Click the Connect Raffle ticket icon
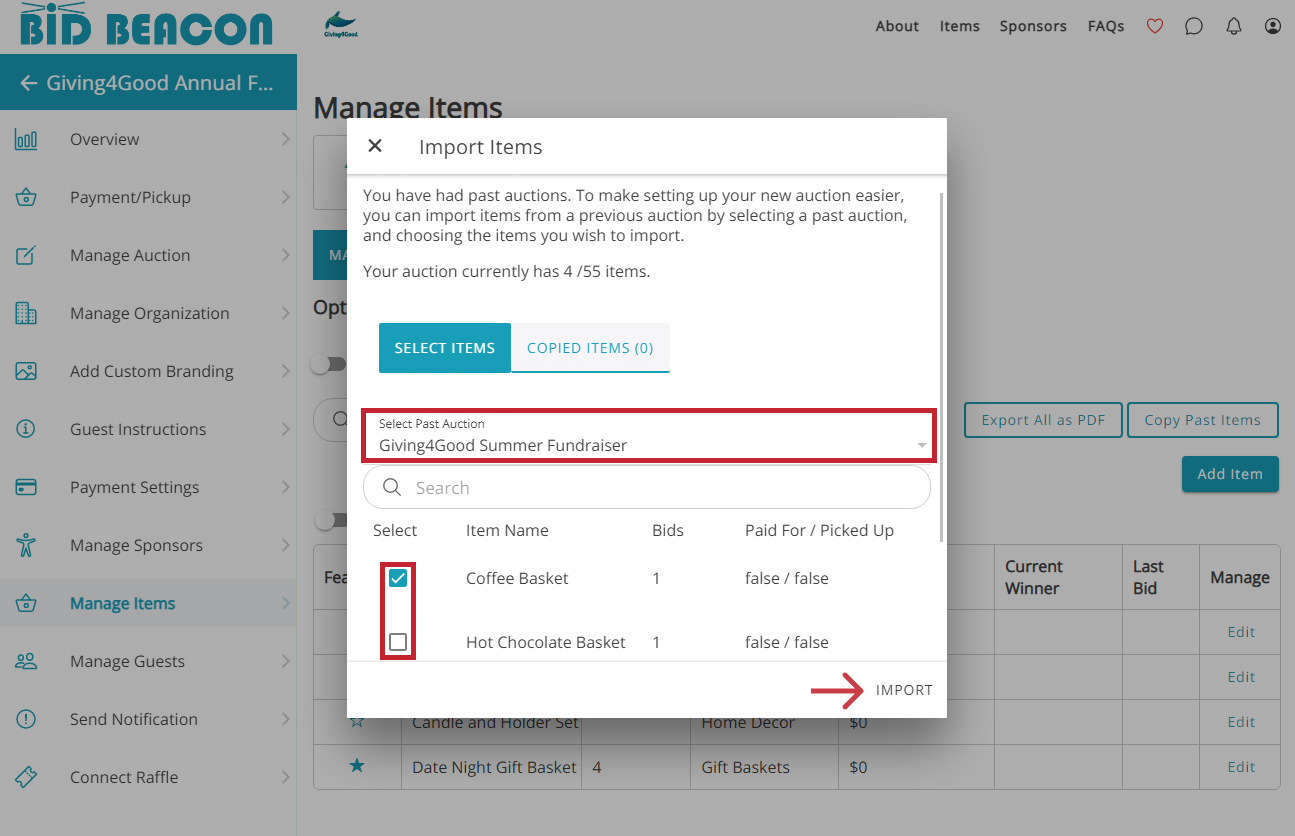This screenshot has width=1295, height=836. (x=26, y=777)
